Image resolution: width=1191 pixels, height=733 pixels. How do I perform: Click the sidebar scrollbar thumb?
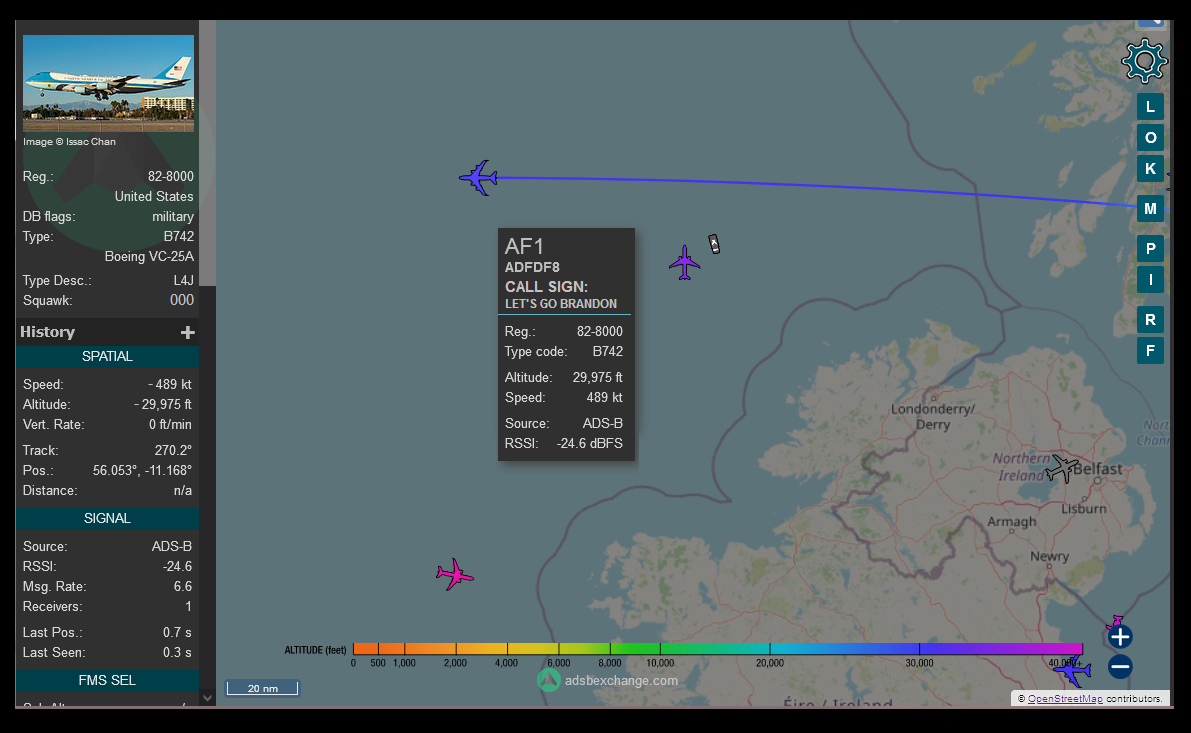pyautogui.click(x=207, y=153)
